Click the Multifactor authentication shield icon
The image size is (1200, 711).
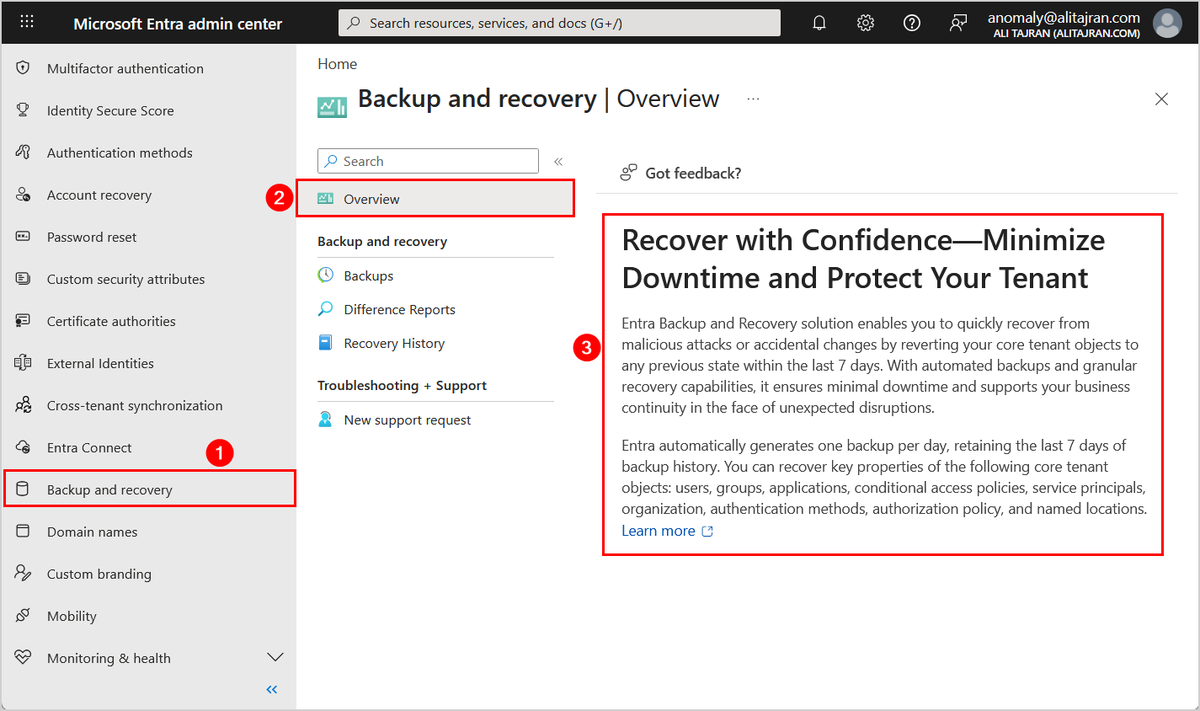click(24, 69)
